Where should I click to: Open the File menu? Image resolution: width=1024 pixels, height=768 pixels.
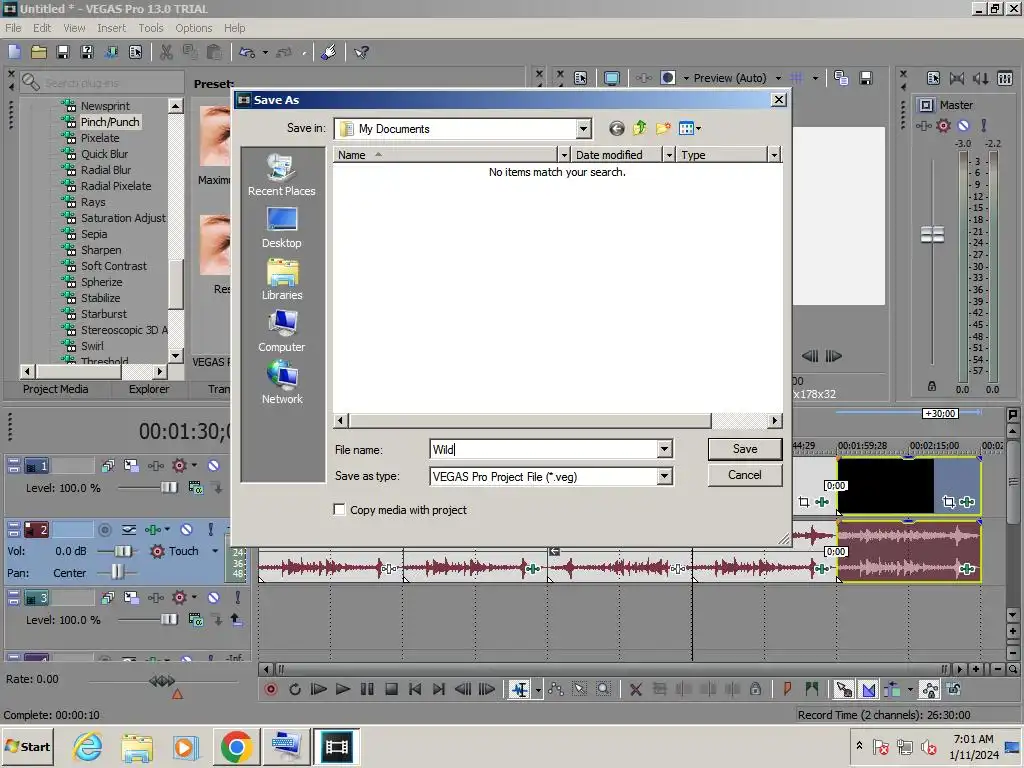13,28
